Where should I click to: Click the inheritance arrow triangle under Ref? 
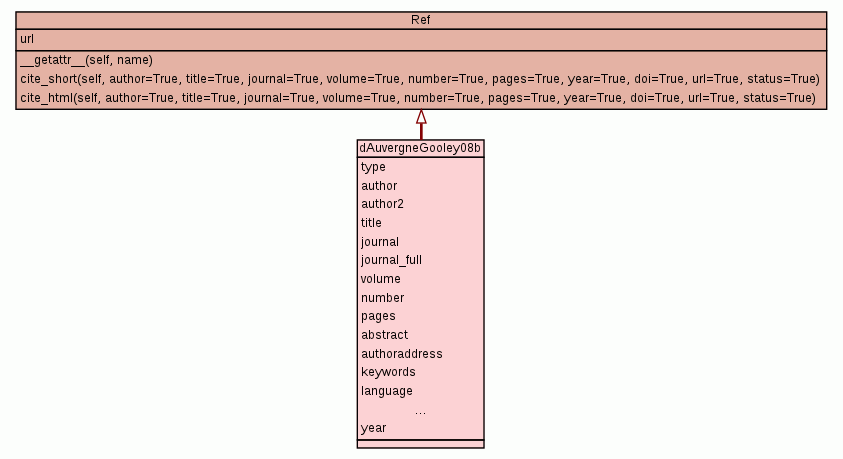(421, 117)
